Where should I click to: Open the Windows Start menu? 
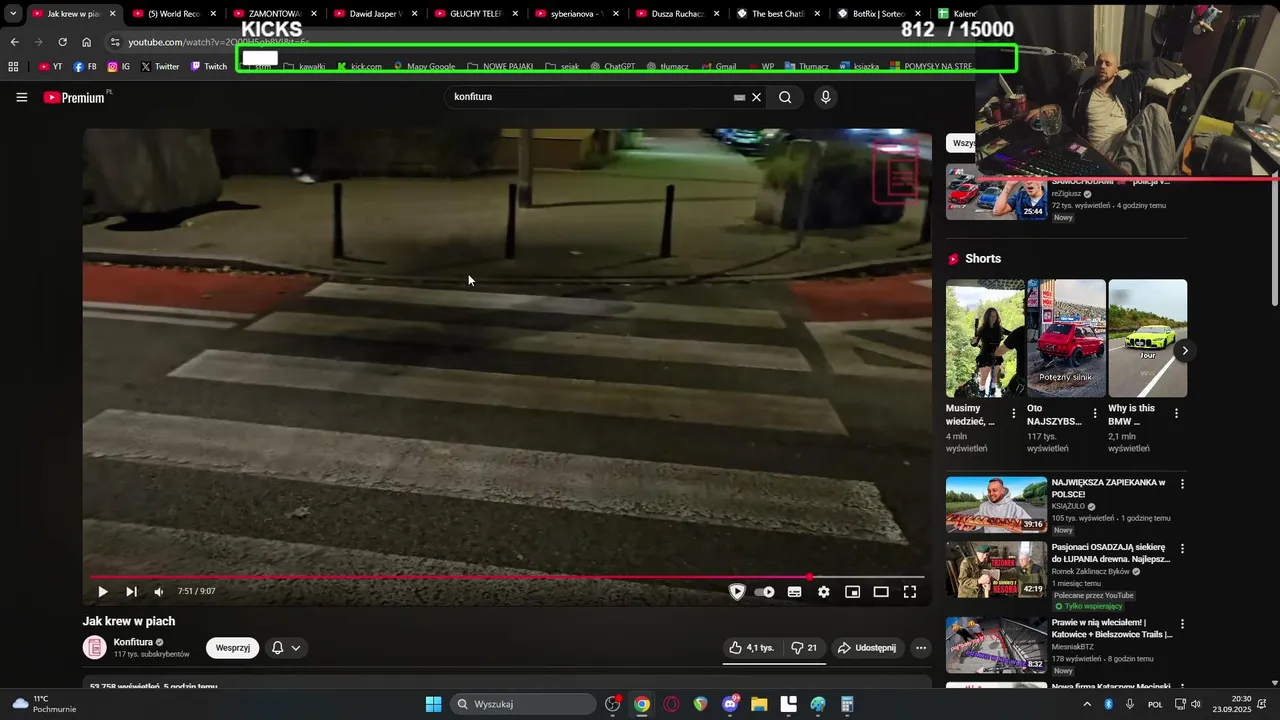click(x=433, y=704)
